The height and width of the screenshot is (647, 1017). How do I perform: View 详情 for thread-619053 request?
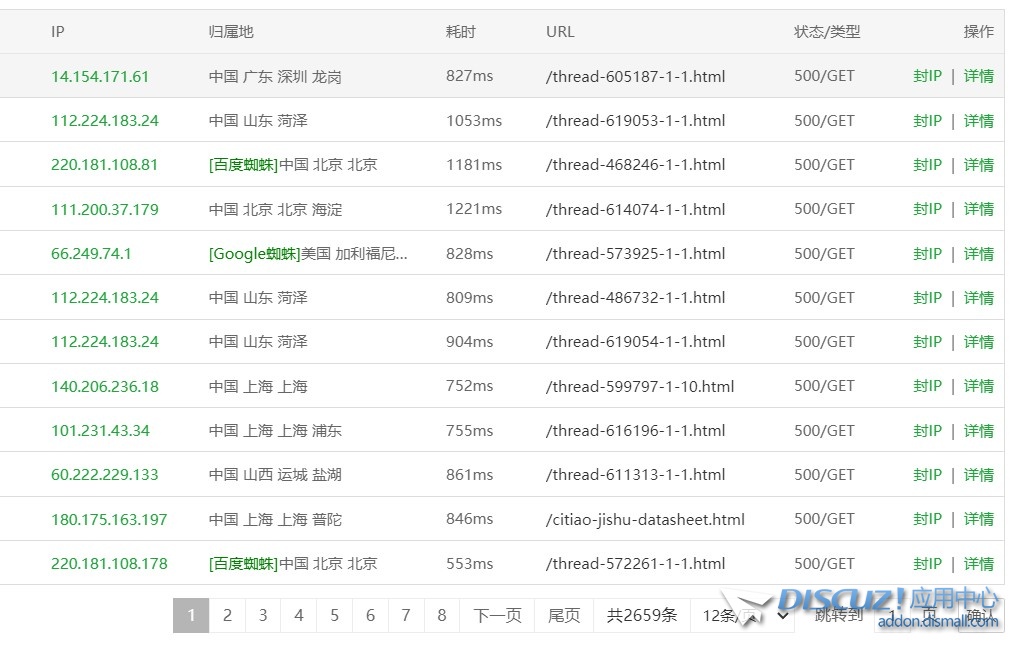pyautogui.click(x=978, y=121)
